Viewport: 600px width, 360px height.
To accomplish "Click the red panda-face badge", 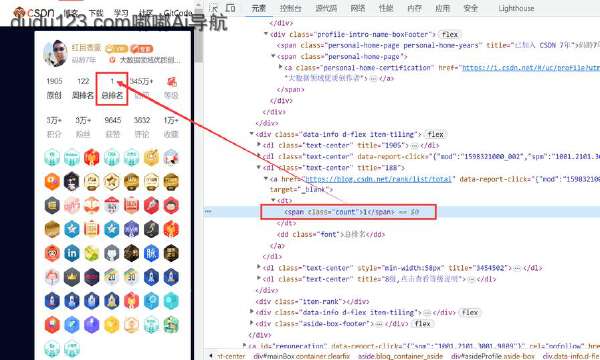I will (52, 253).
